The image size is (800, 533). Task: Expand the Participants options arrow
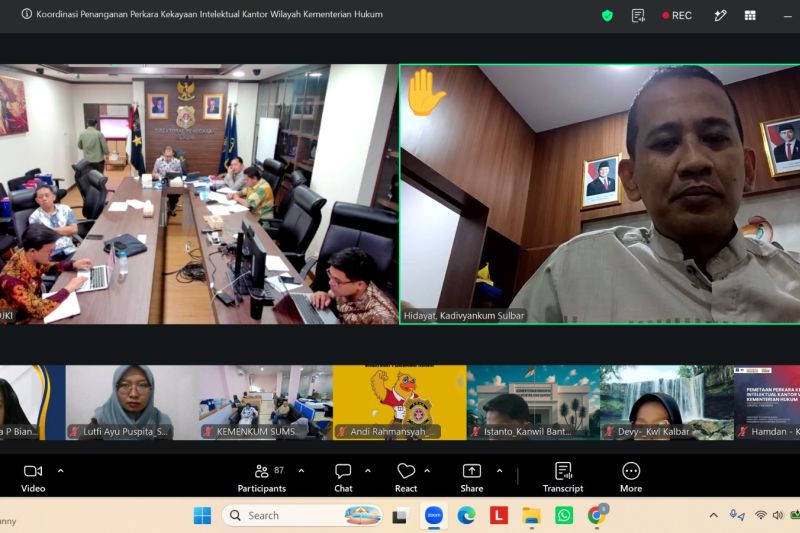302,471
